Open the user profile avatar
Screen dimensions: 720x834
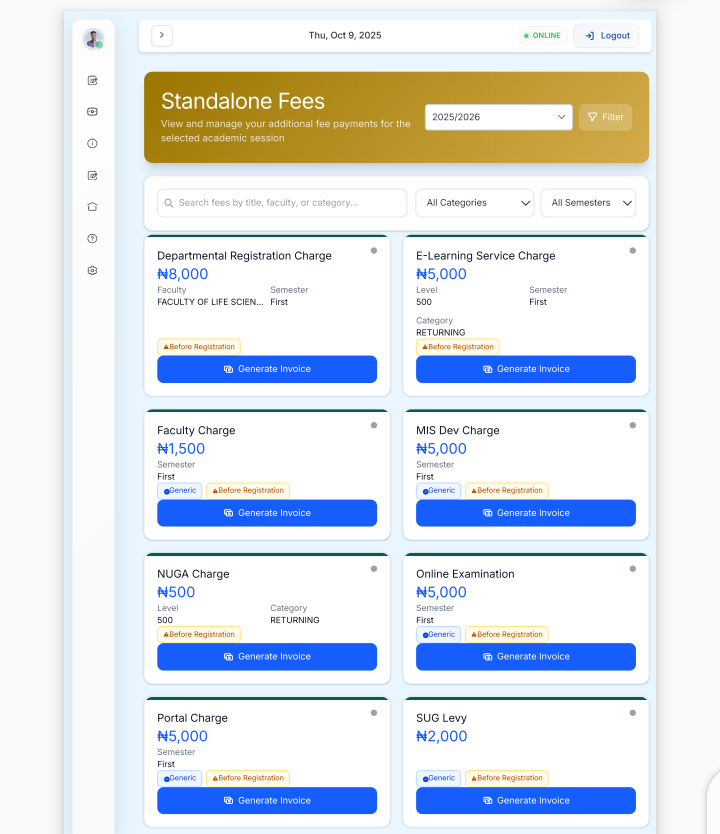[x=93, y=39]
